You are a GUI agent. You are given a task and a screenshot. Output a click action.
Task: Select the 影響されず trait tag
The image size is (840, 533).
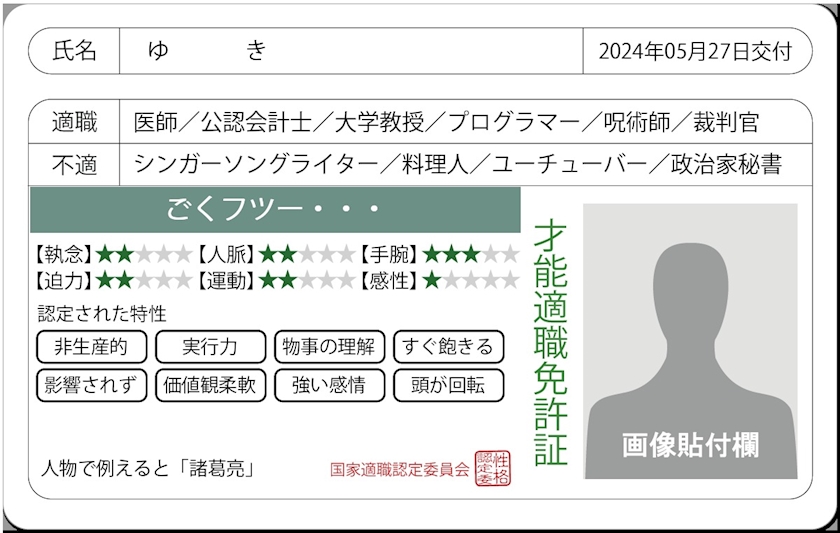pos(92,385)
